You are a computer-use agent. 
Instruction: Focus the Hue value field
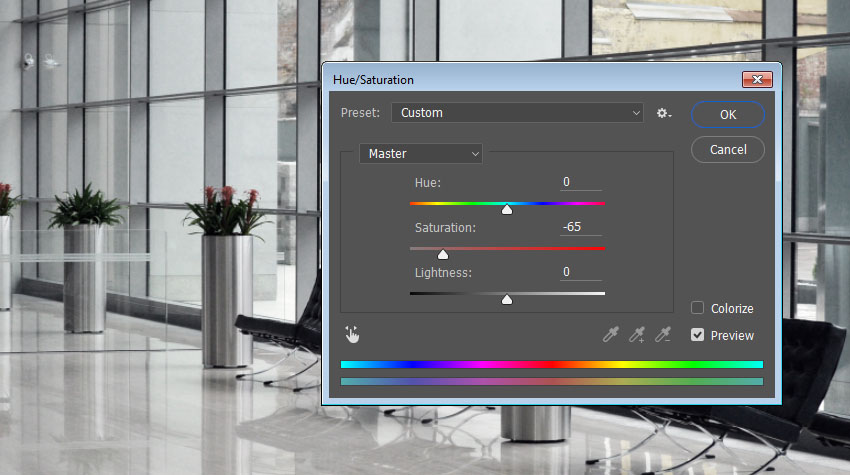point(580,182)
